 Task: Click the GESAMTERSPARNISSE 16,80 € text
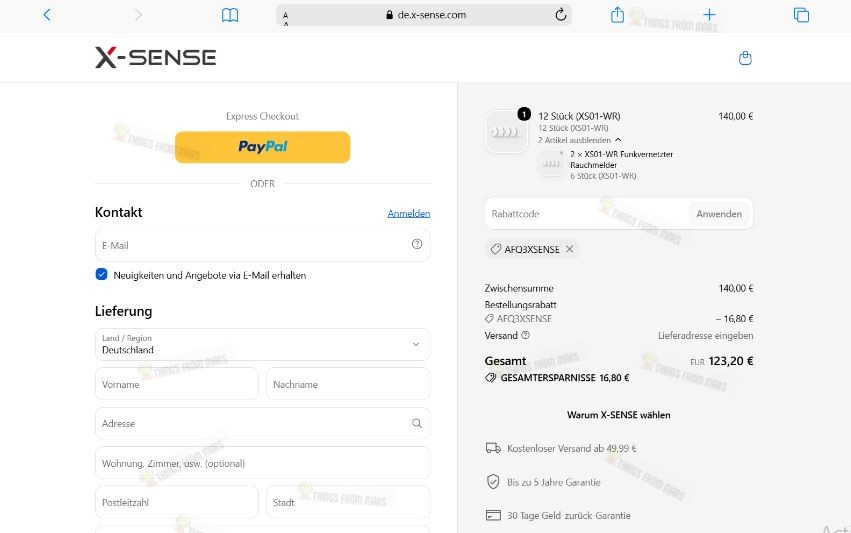[564, 378]
